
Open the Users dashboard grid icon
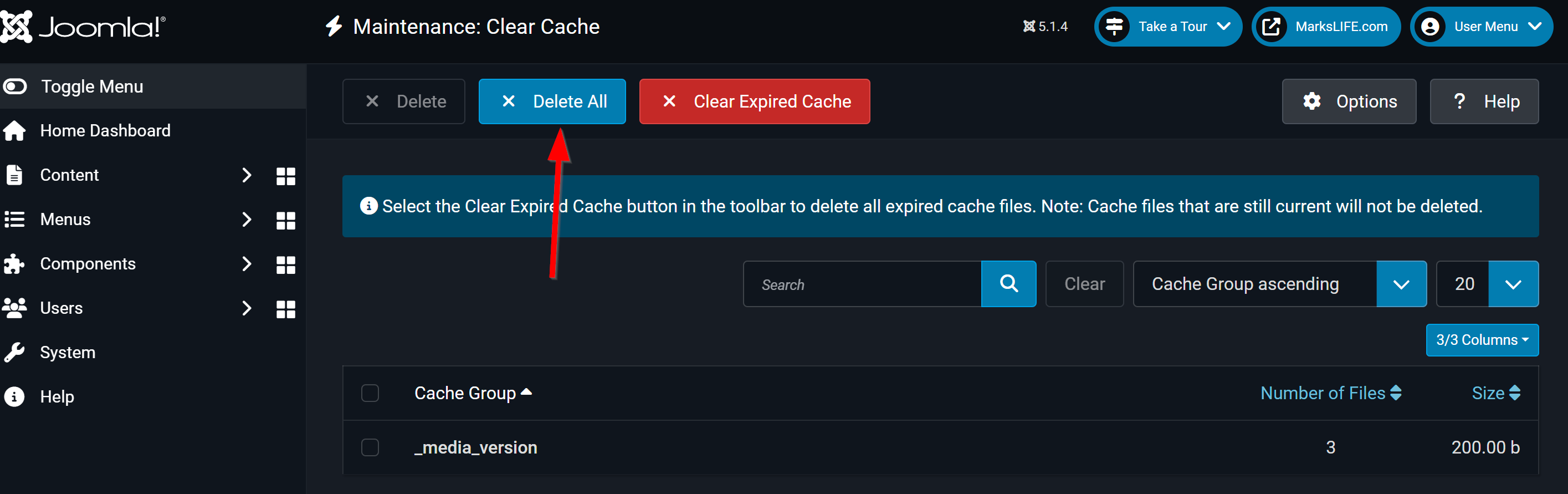(285, 309)
